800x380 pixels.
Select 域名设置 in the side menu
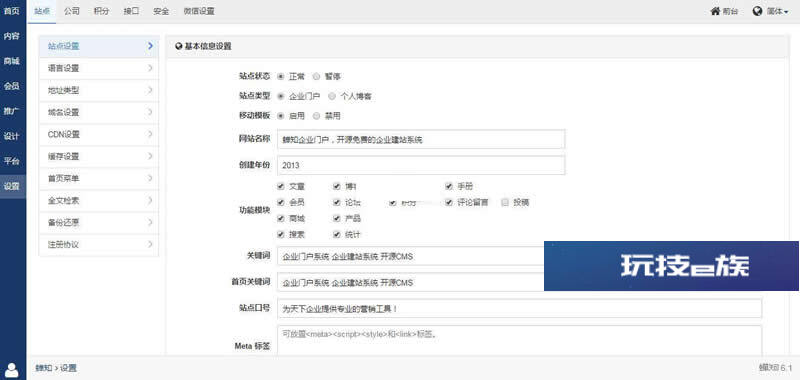(x=98, y=112)
